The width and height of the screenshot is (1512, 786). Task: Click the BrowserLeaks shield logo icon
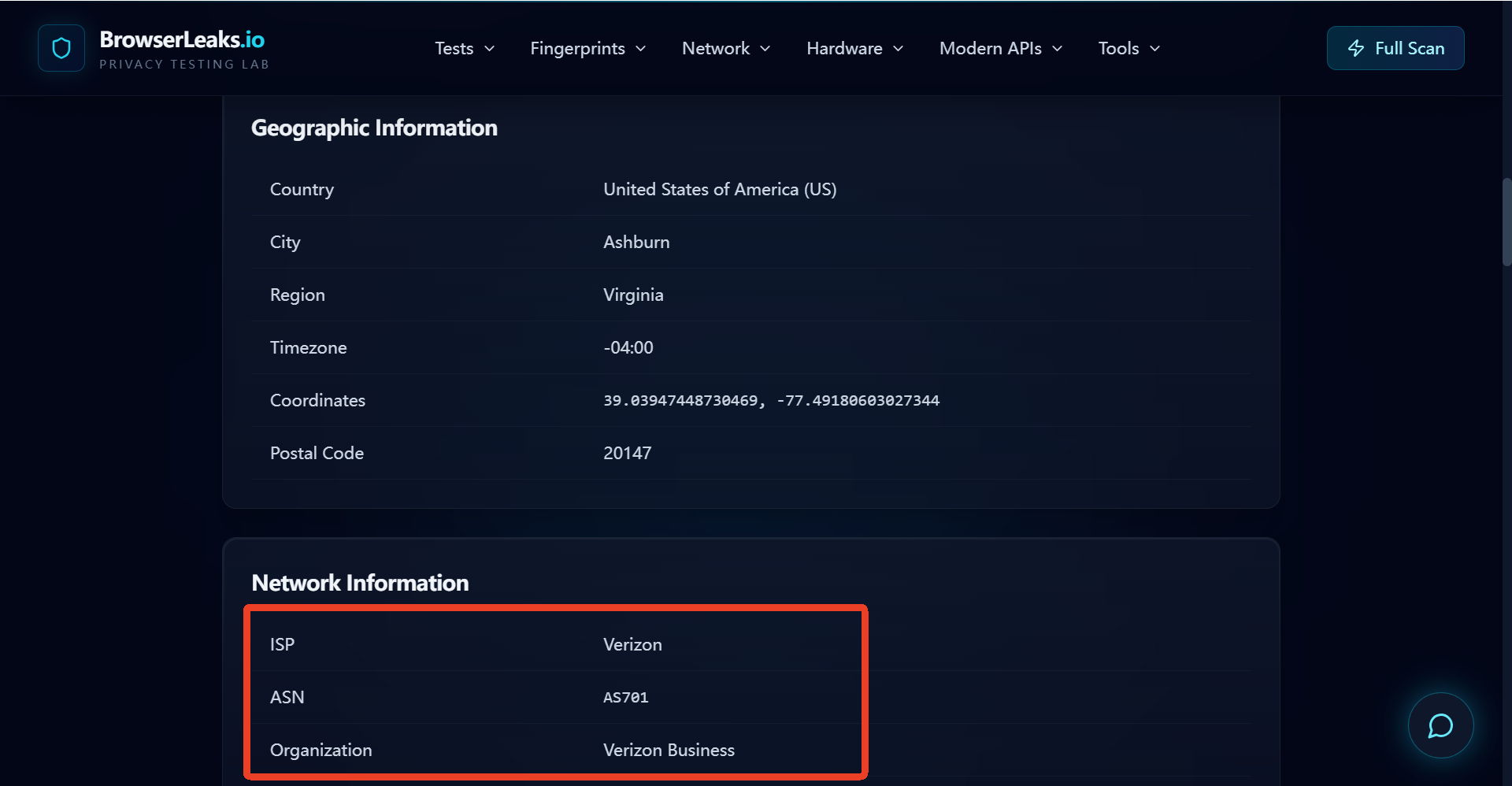(61, 48)
